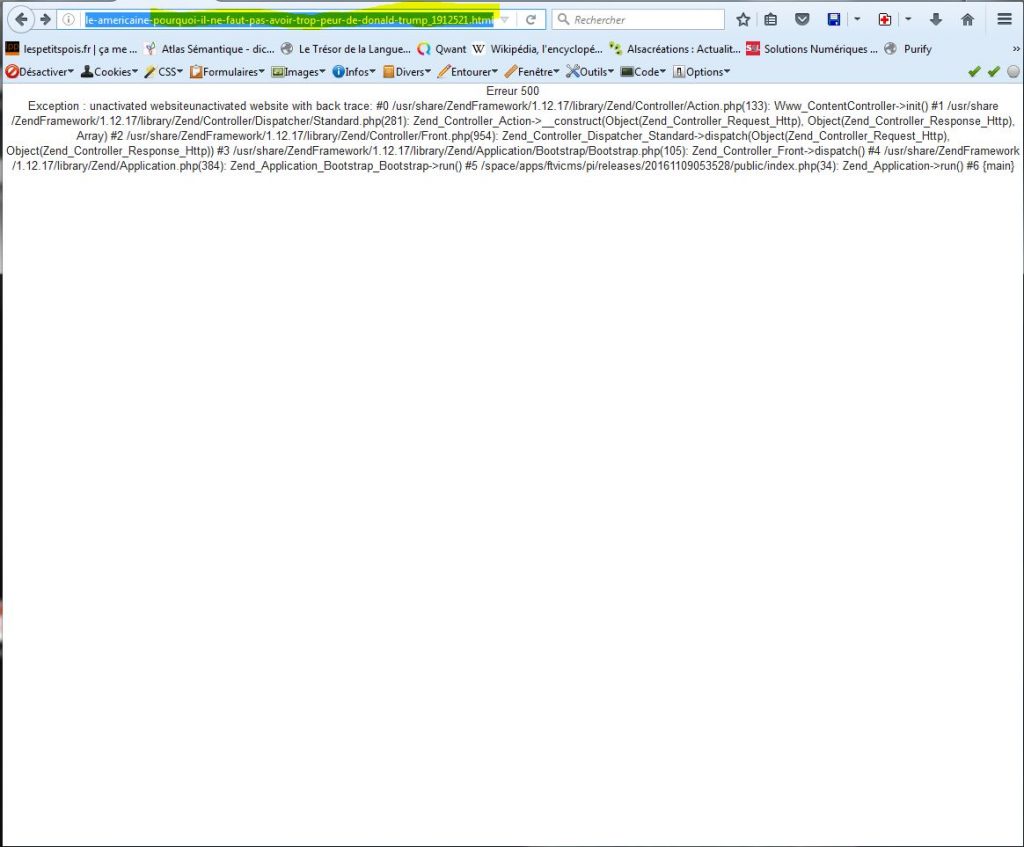1024x847 pixels.
Task: Open the address bar history dropdown
Action: (504, 20)
